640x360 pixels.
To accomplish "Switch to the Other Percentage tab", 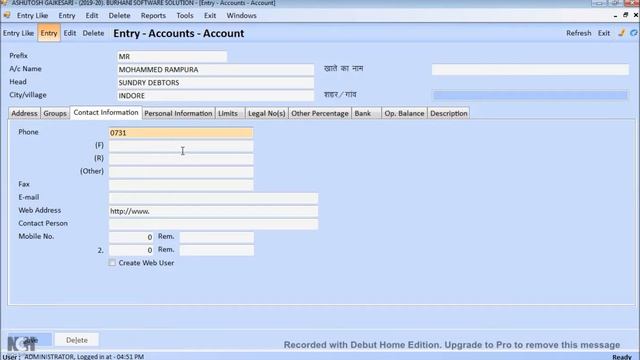I will (320, 113).
